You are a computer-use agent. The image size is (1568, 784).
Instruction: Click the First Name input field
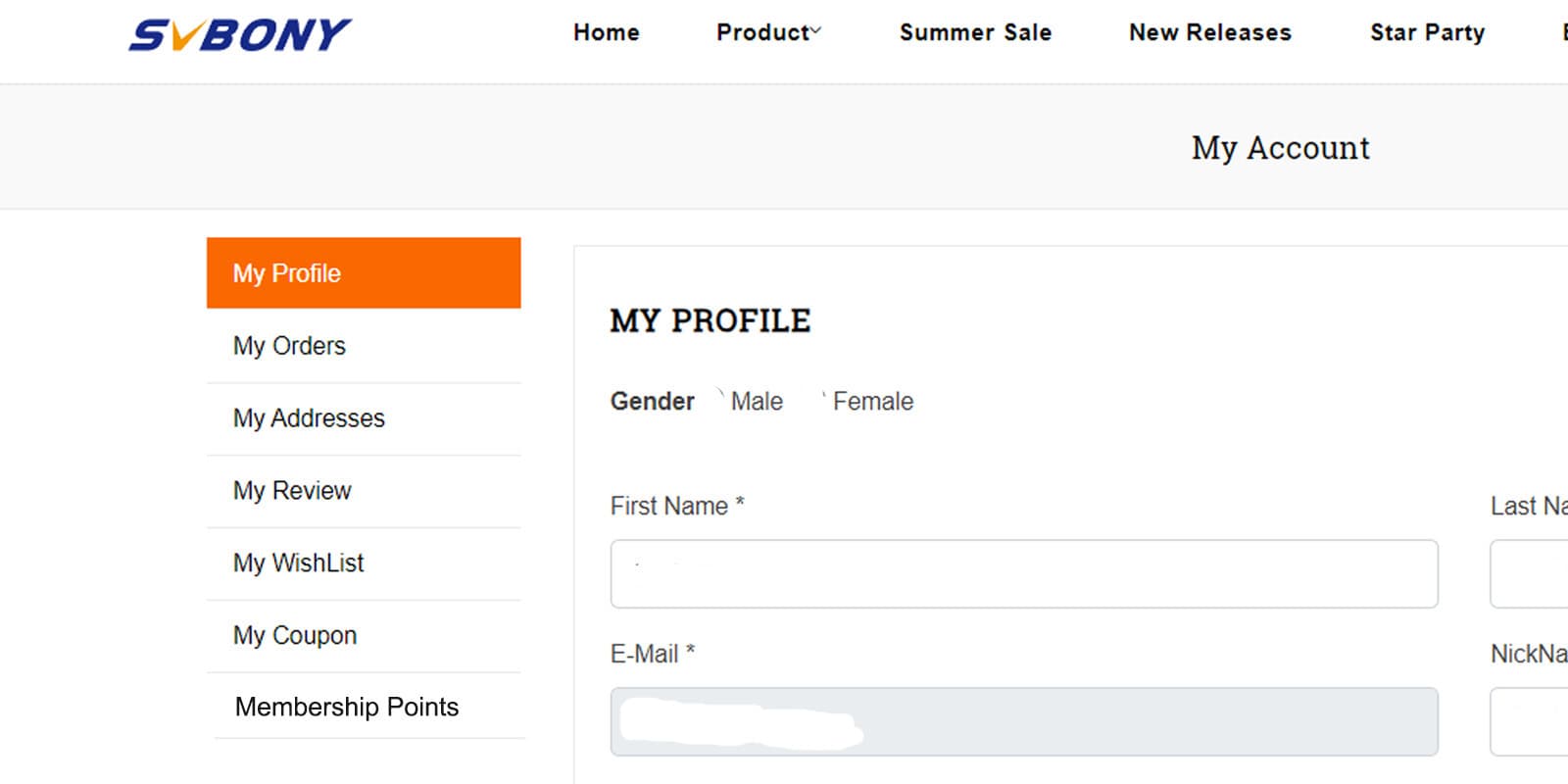(1024, 573)
